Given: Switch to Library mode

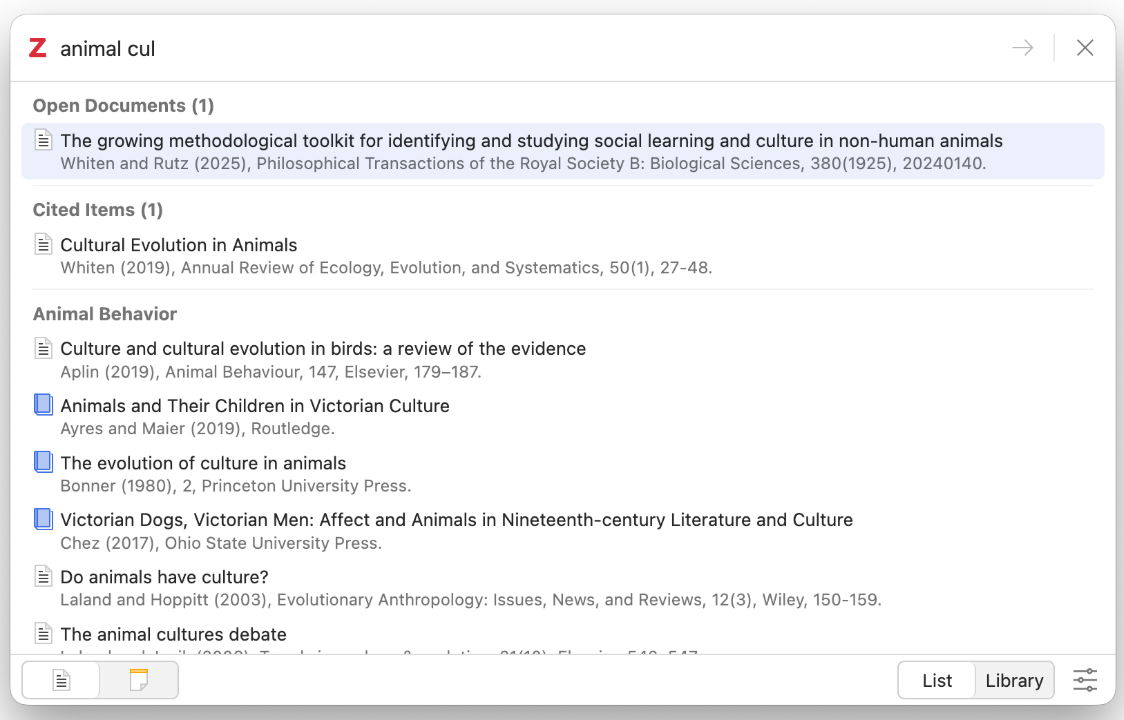Looking at the screenshot, I should coord(1014,680).
